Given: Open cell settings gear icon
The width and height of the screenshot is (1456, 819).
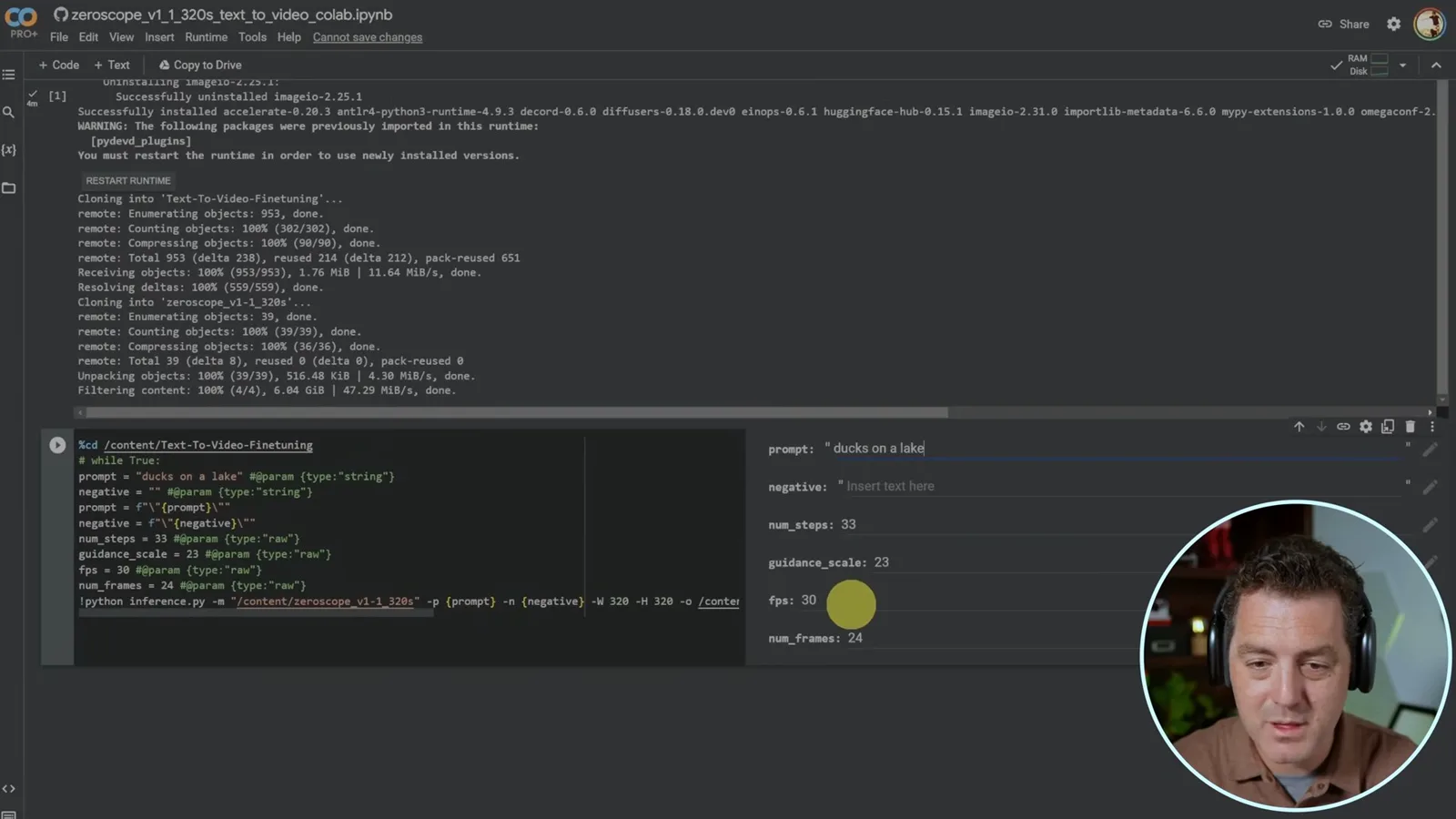Looking at the screenshot, I should 1366,426.
